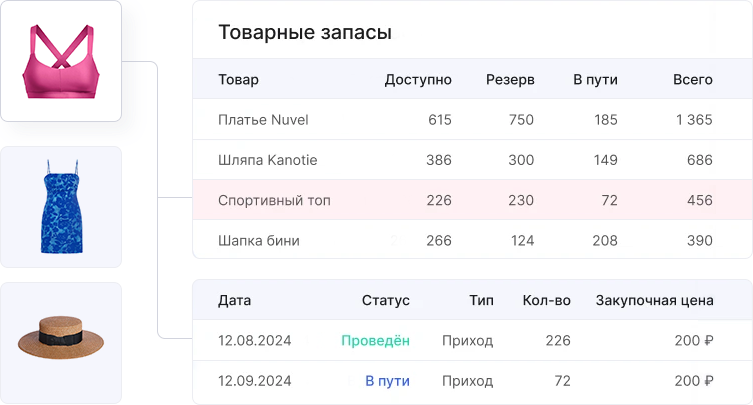Viewport: 753px width, 405px height.
Task: Open the 12.08.2024 date entry
Action: (x=255, y=341)
